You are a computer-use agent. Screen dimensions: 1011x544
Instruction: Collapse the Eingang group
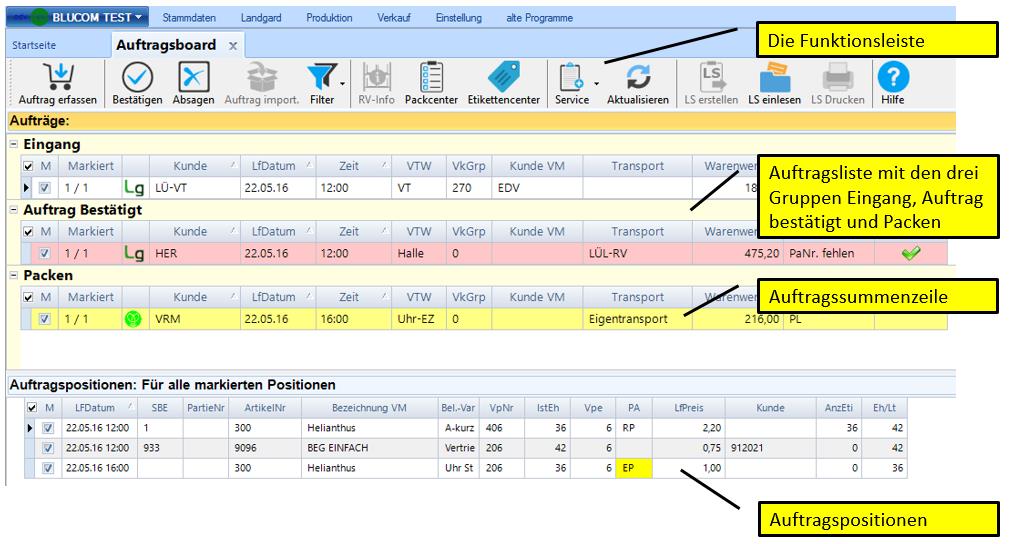click(x=14, y=145)
